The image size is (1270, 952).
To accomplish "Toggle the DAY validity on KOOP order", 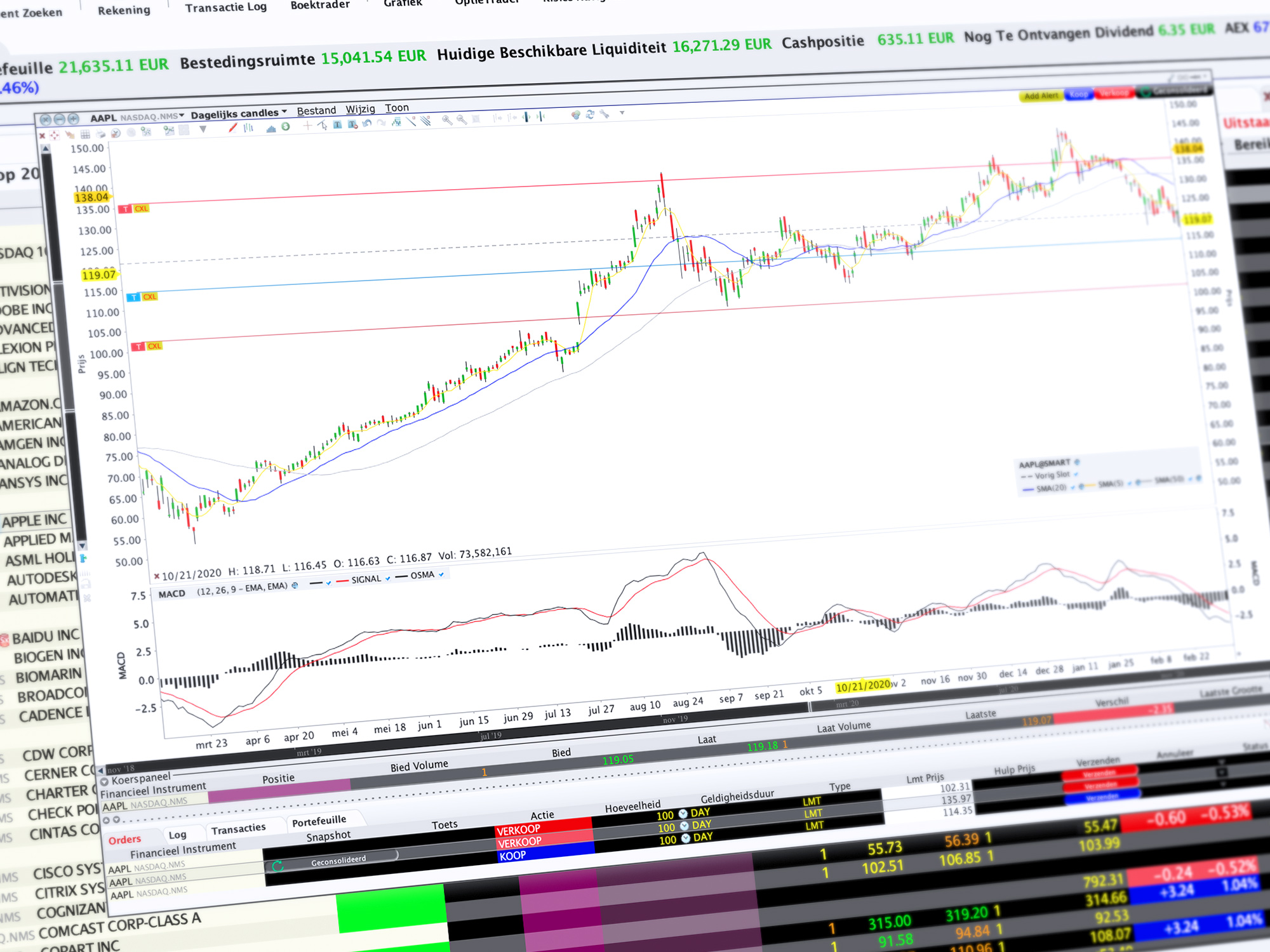I will 697,838.
